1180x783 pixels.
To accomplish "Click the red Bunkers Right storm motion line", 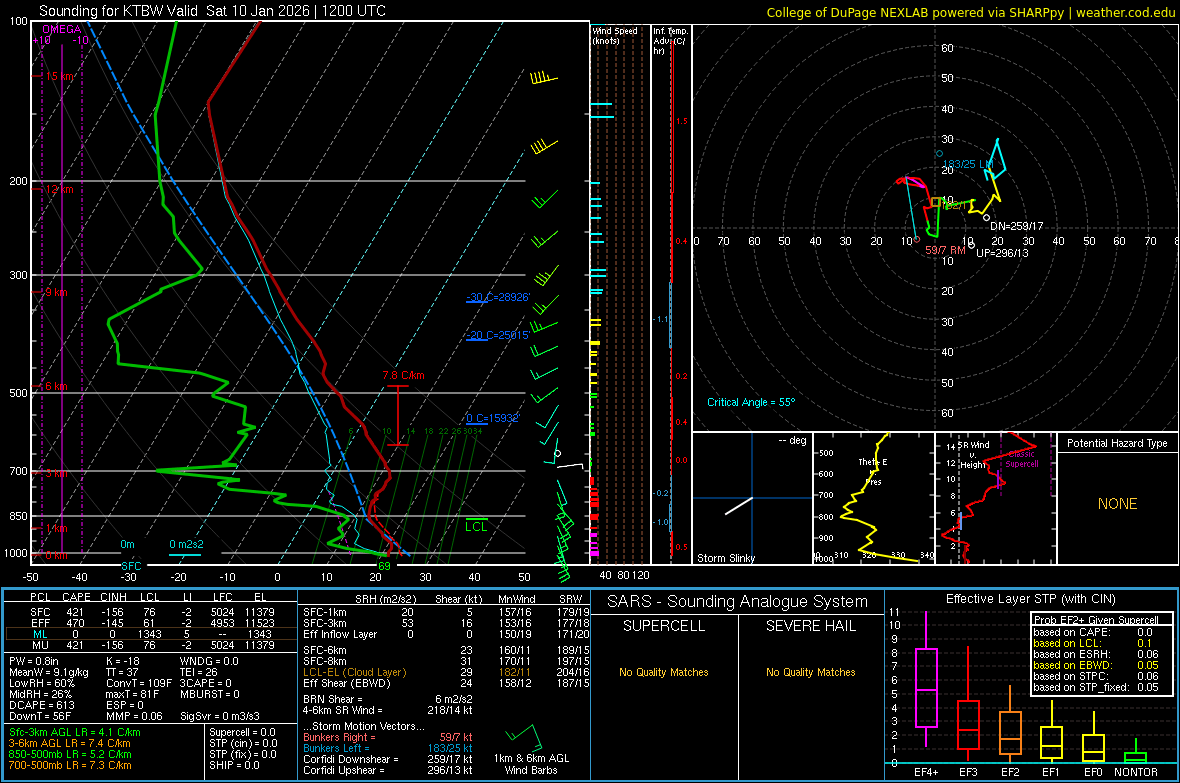I will pyautogui.click(x=388, y=737).
